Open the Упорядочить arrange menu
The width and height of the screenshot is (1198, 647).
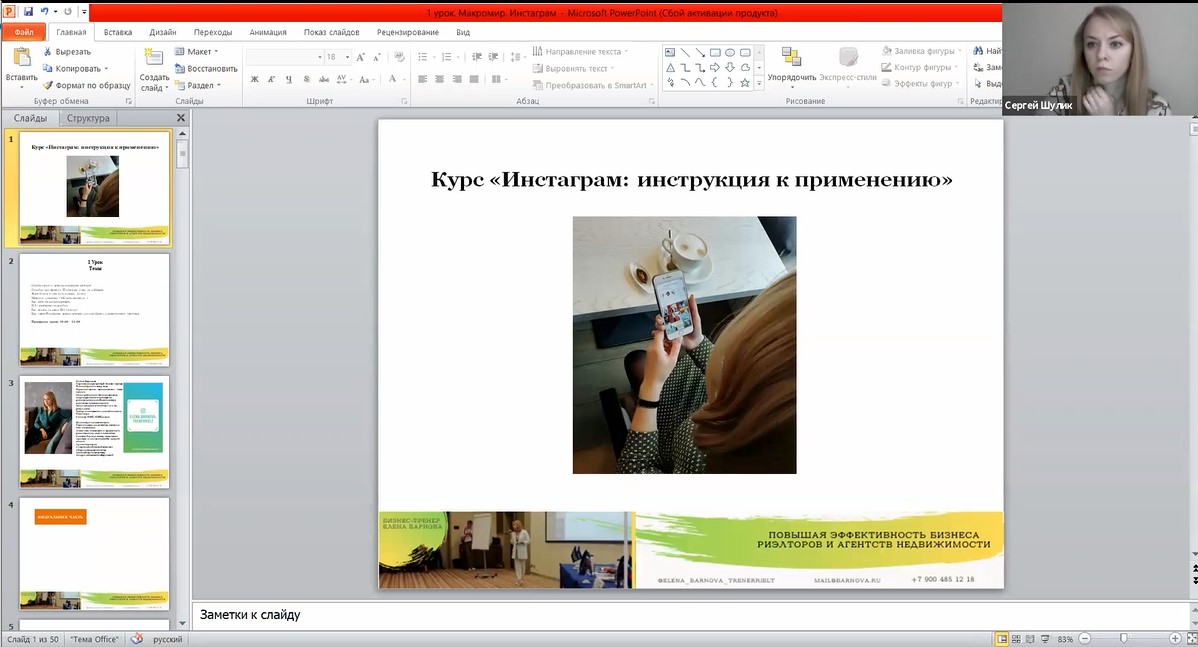(792, 66)
